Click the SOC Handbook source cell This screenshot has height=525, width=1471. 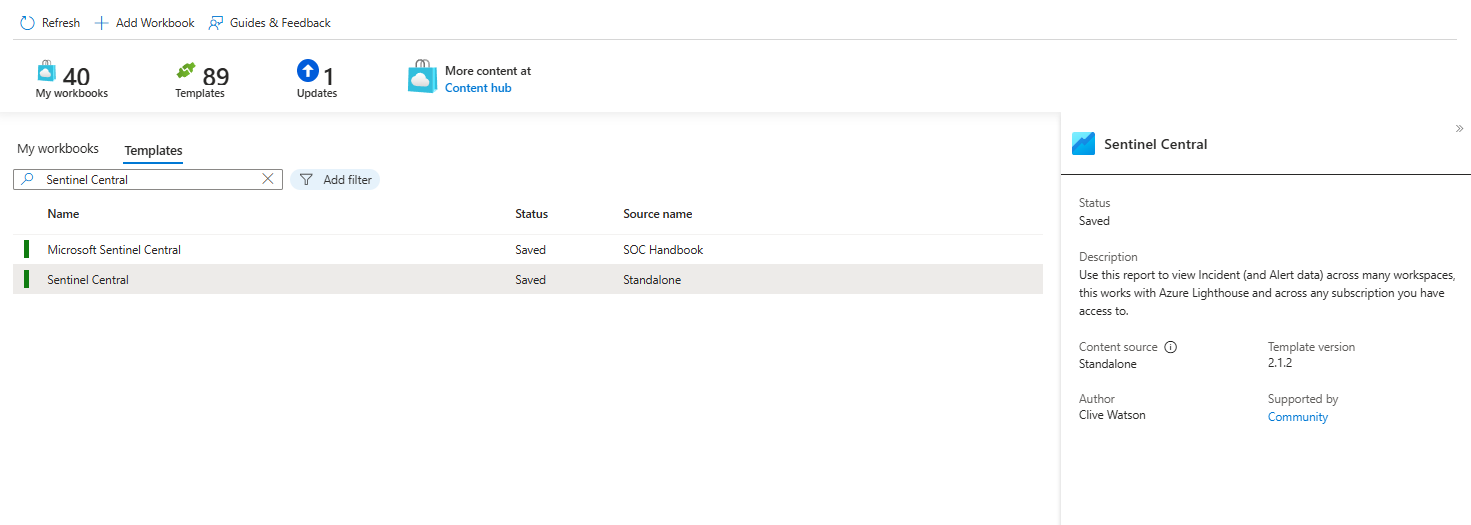663,250
